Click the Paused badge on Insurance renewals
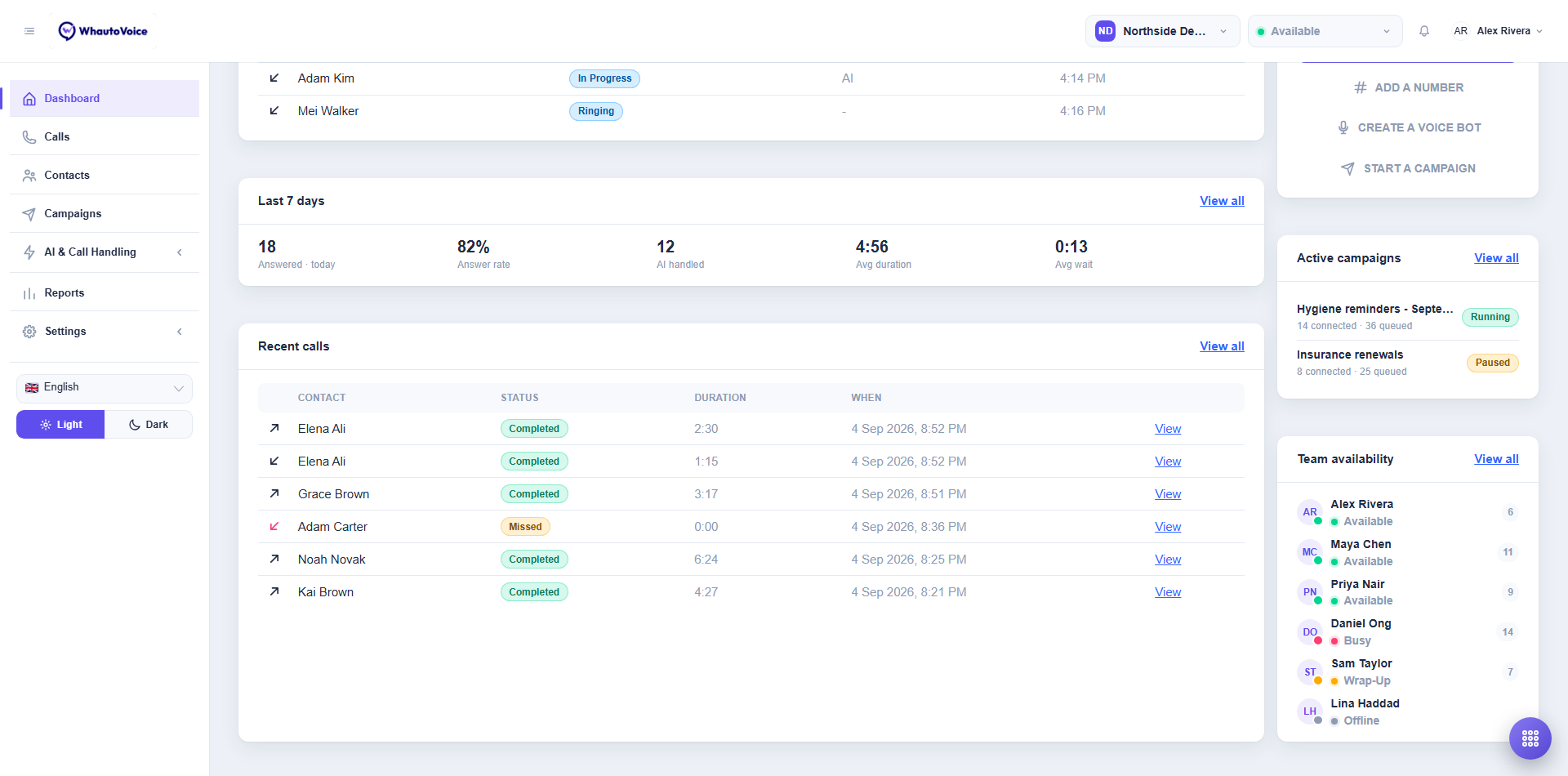Viewport: 1568px width, 776px height. [1492, 363]
